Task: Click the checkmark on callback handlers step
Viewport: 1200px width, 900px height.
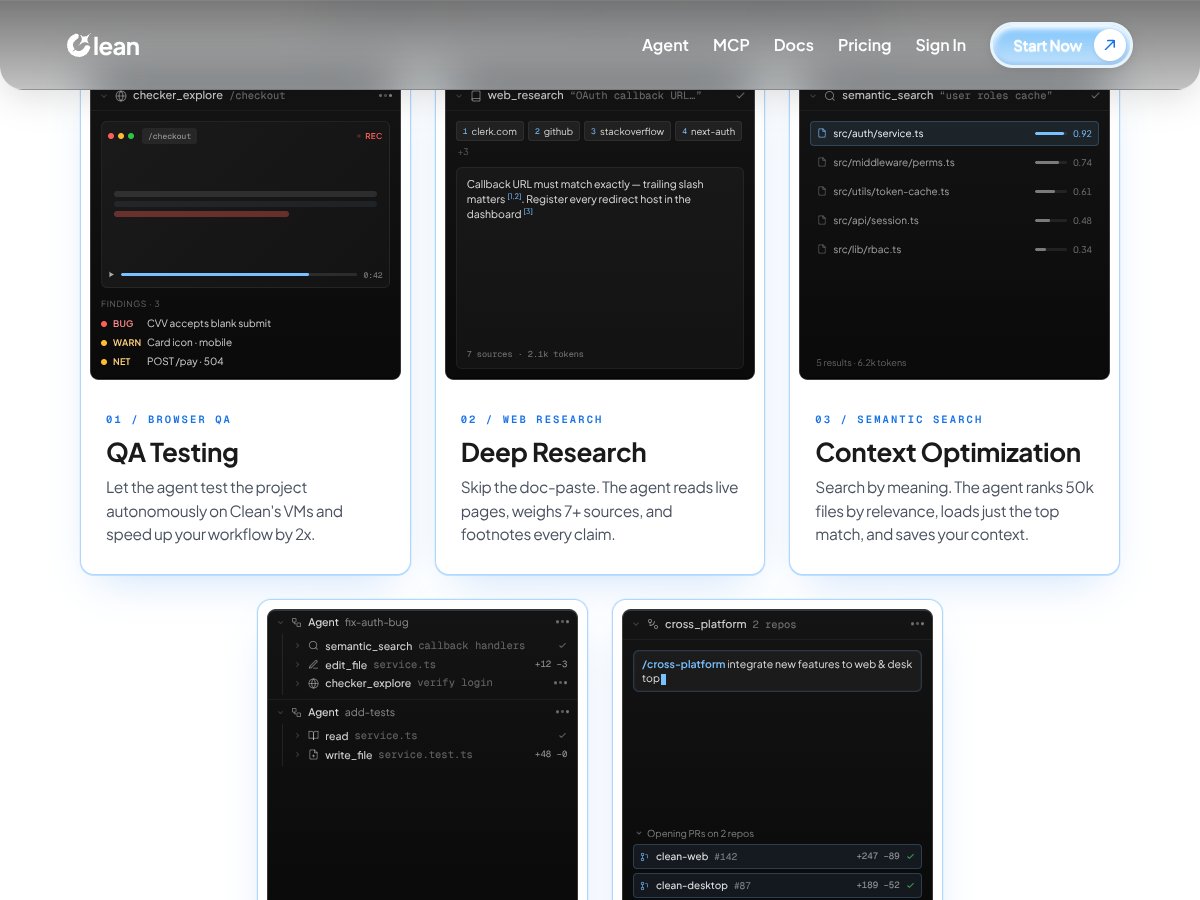Action: (x=562, y=646)
